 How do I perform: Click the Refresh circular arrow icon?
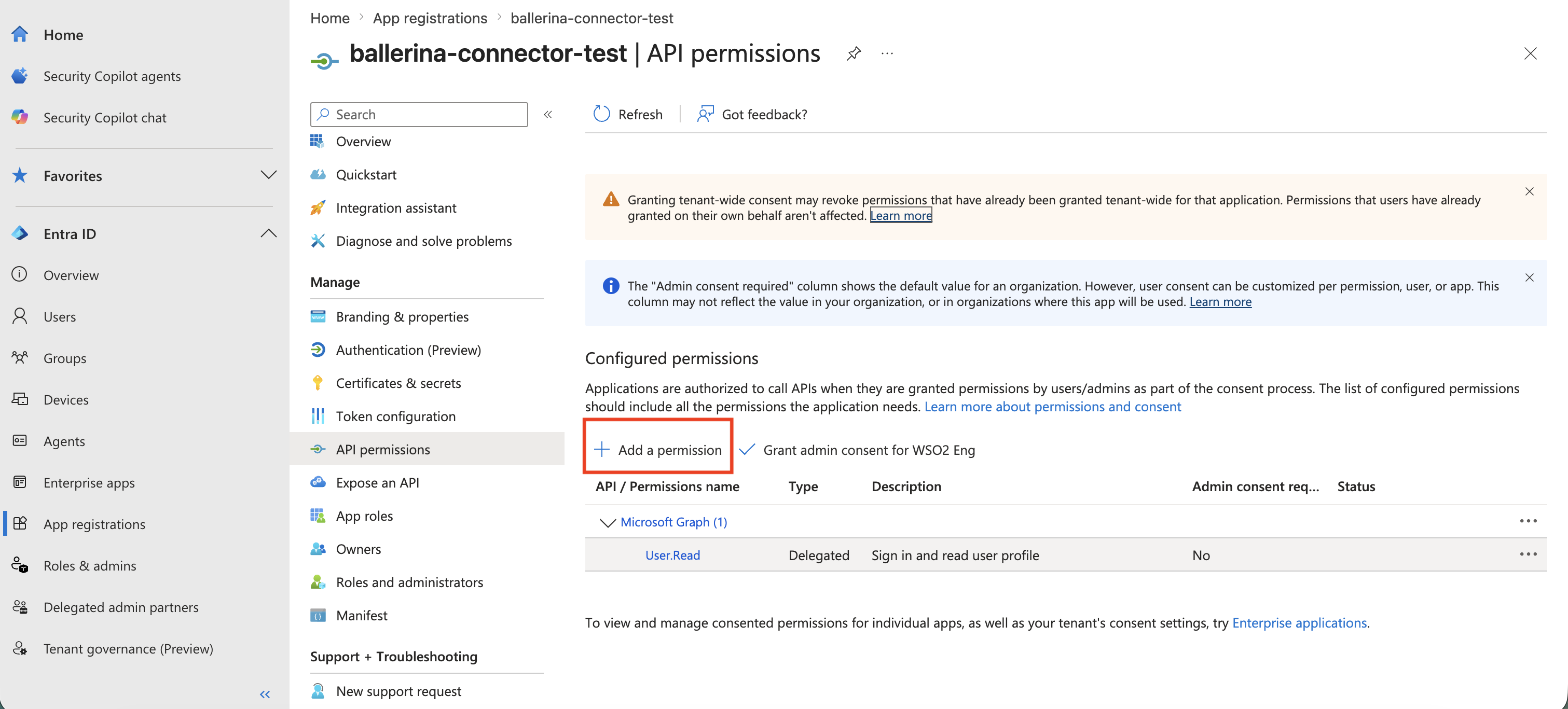tap(601, 115)
